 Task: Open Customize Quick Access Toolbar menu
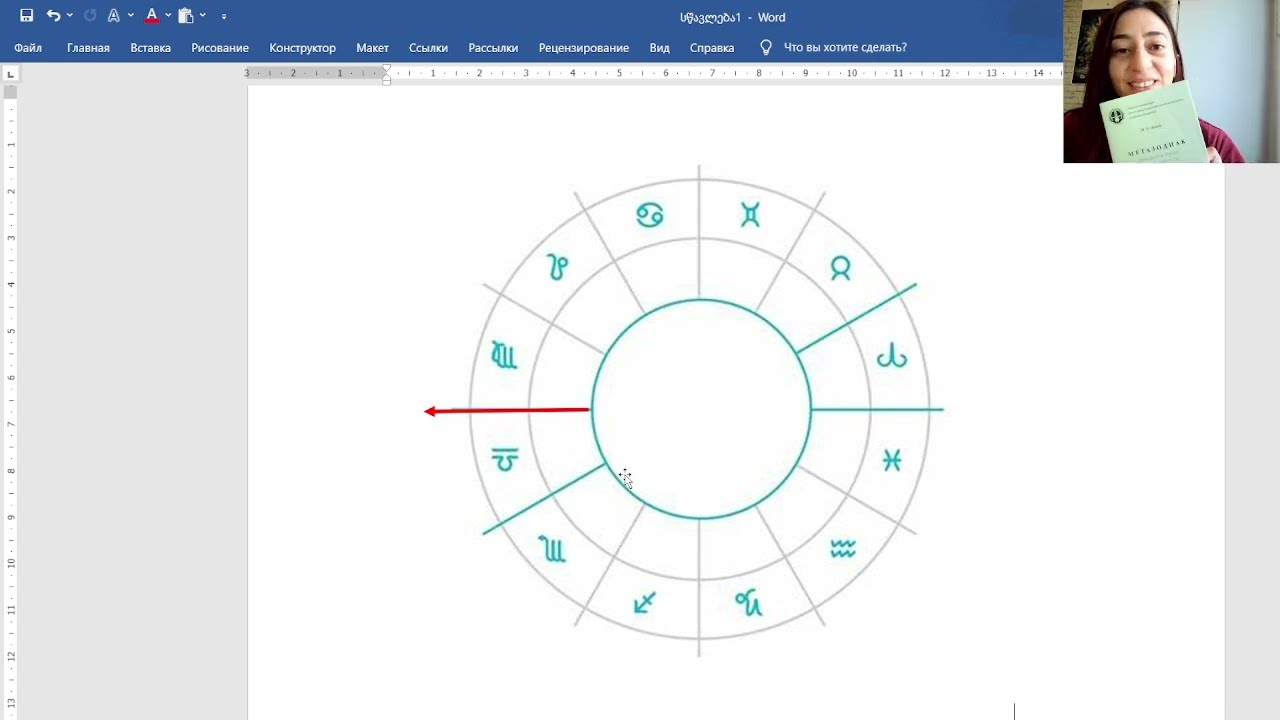click(x=224, y=16)
